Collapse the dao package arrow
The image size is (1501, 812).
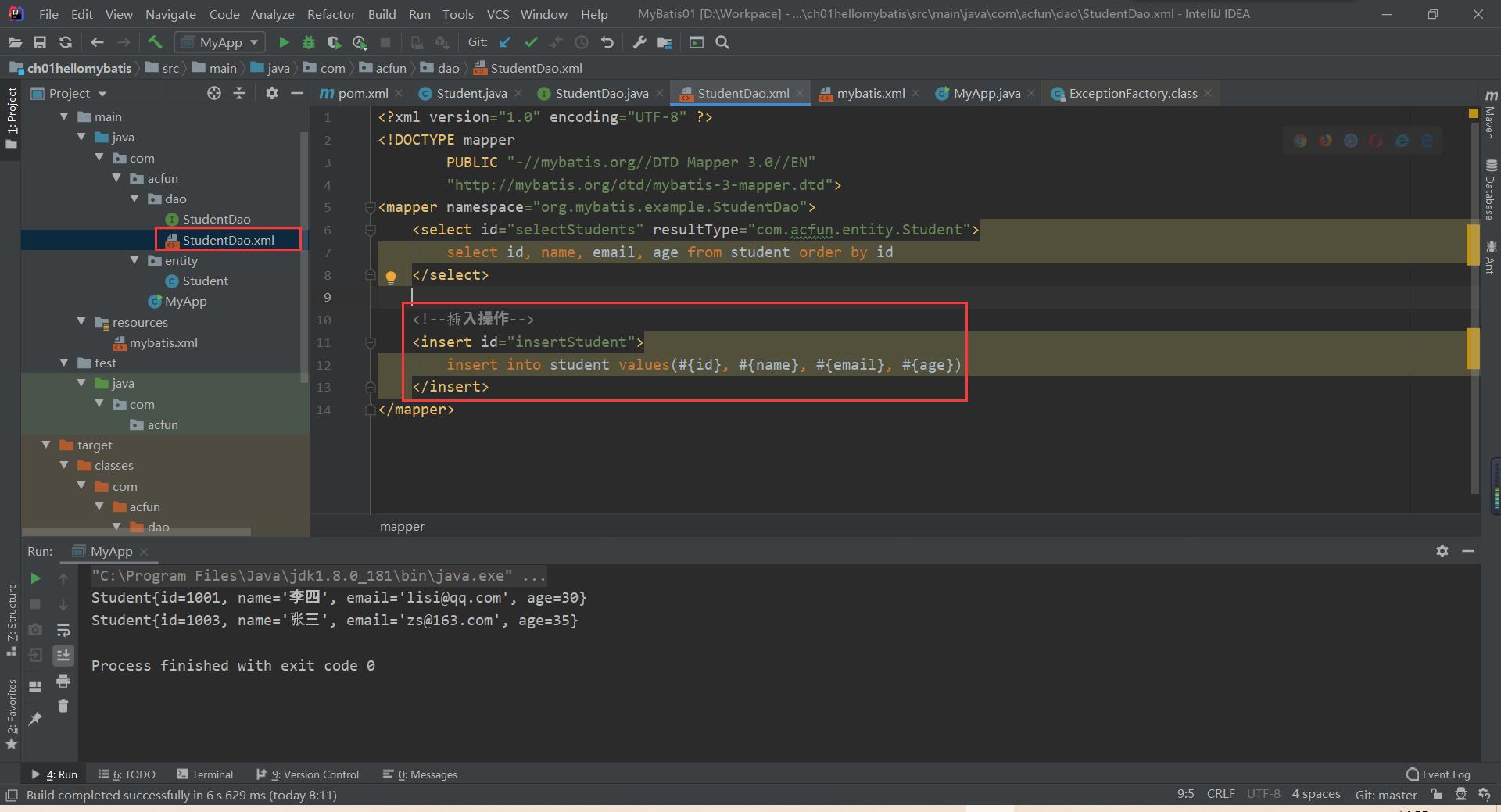tap(135, 198)
